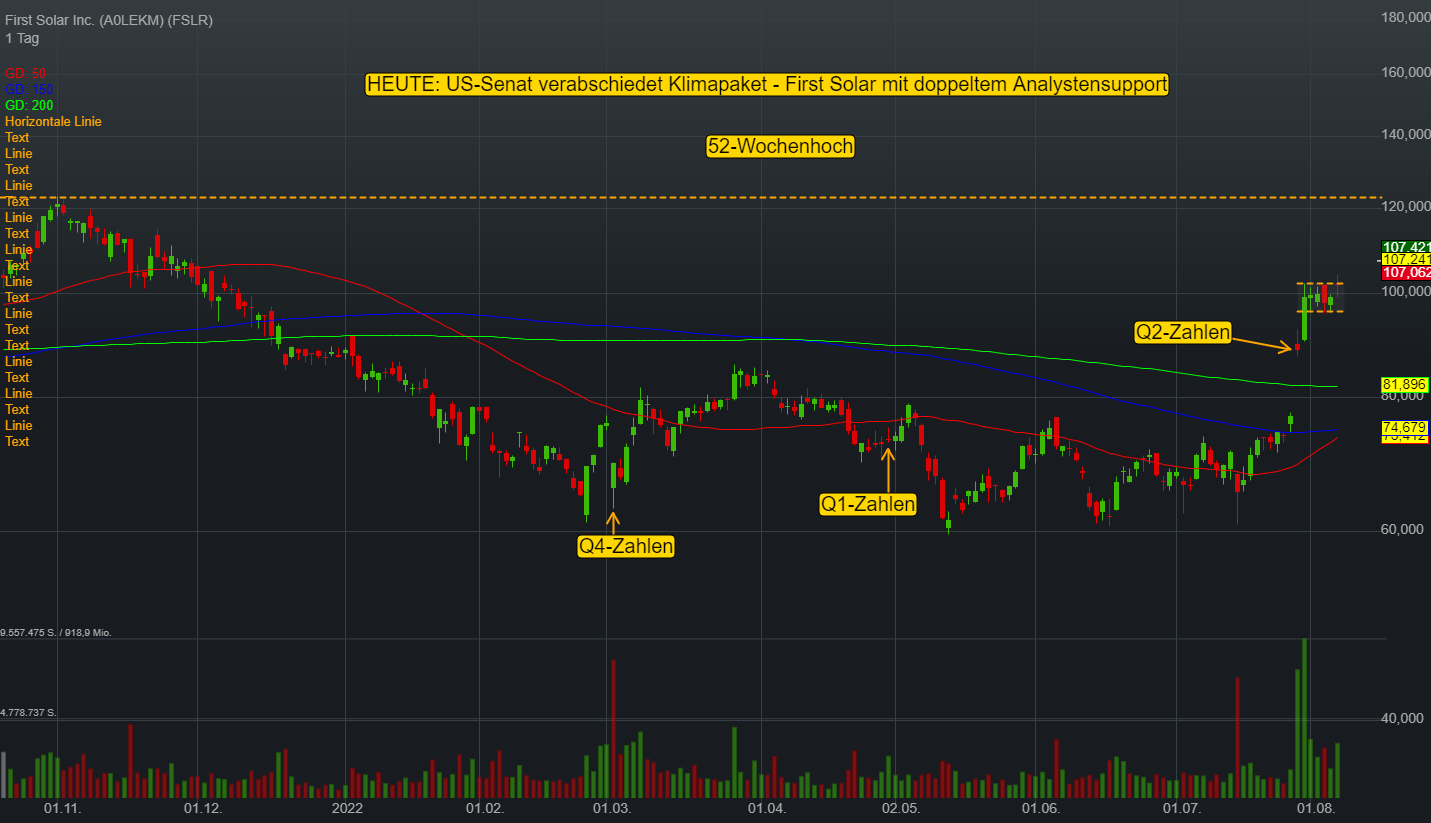Click the 01.07. date axis label

click(1181, 807)
